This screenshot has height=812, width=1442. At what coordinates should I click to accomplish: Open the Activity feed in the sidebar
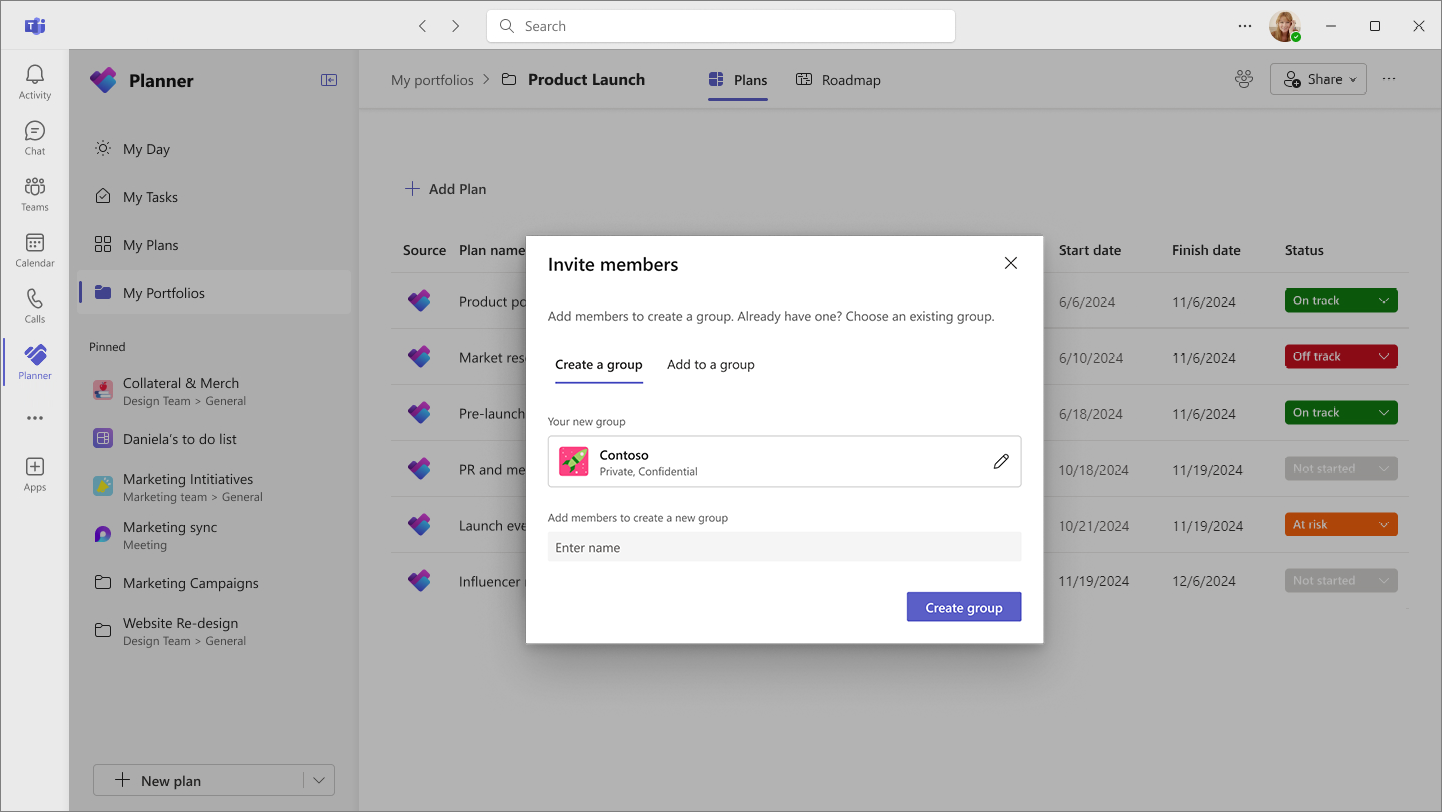pos(34,78)
